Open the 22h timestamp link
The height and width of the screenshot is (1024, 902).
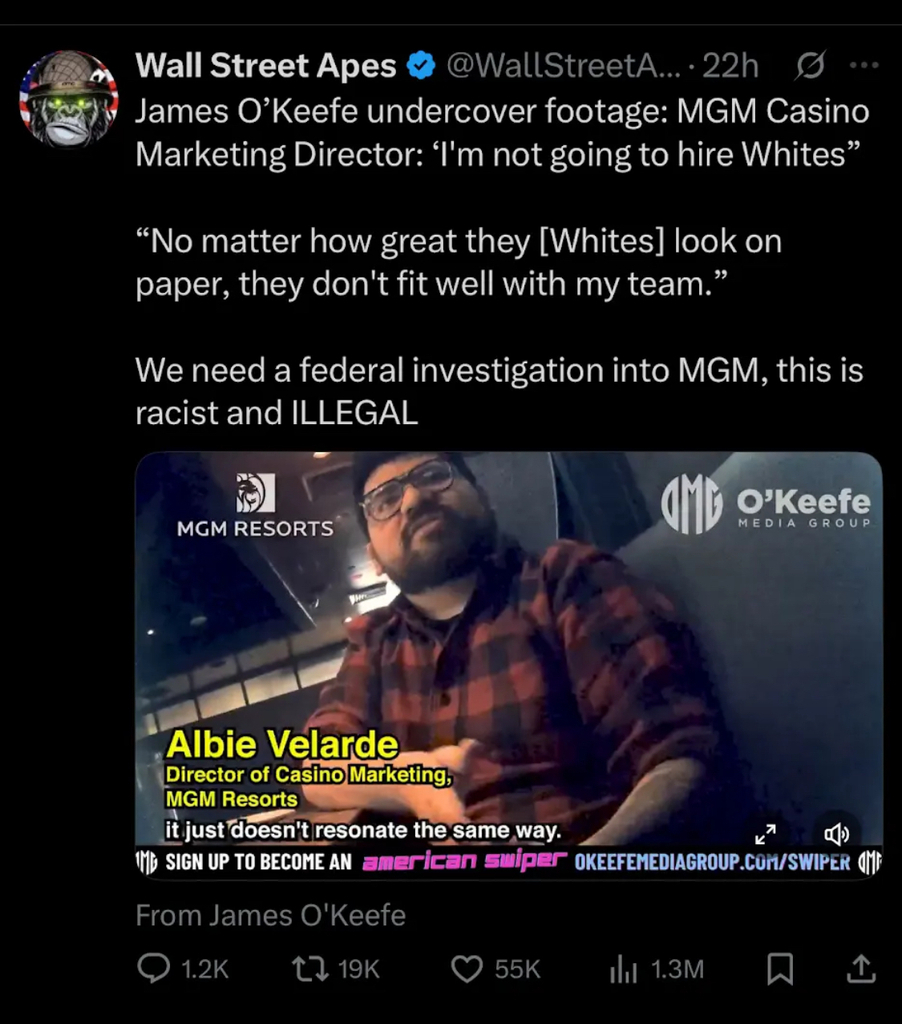(730, 65)
